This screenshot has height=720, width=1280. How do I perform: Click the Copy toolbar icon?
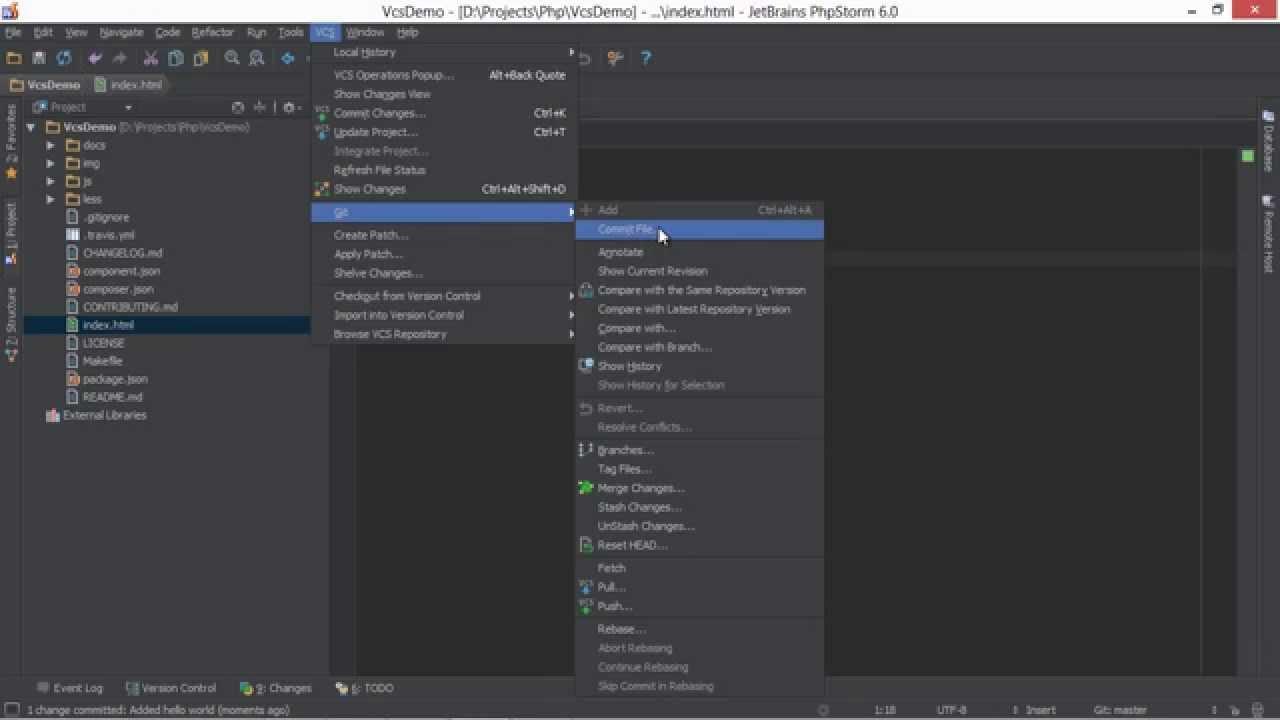175,59
